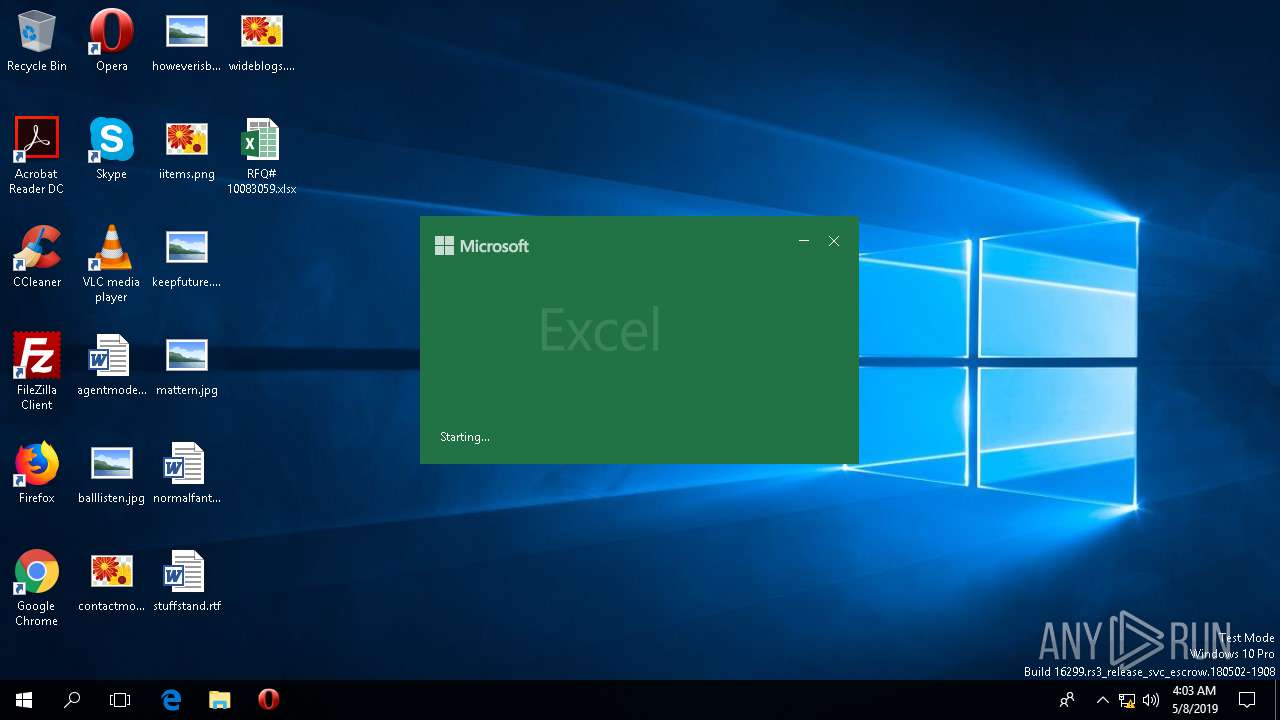The width and height of the screenshot is (1280, 720).
Task: Open the Action Center notifications icon
Action: pyautogui.click(x=1247, y=700)
